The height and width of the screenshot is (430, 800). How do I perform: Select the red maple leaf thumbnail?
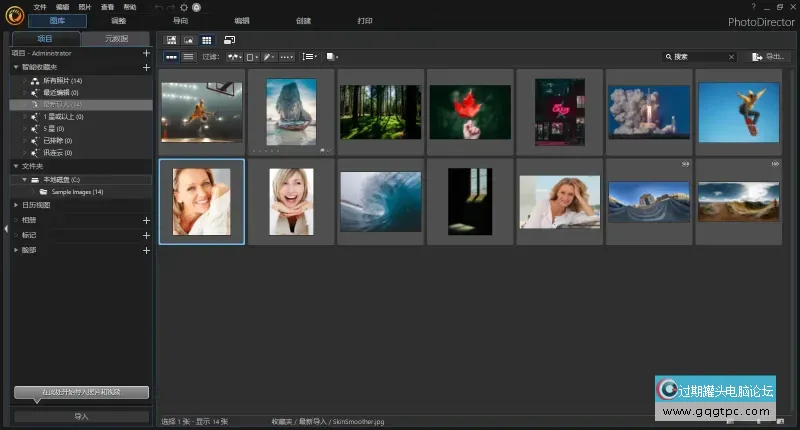(x=470, y=112)
